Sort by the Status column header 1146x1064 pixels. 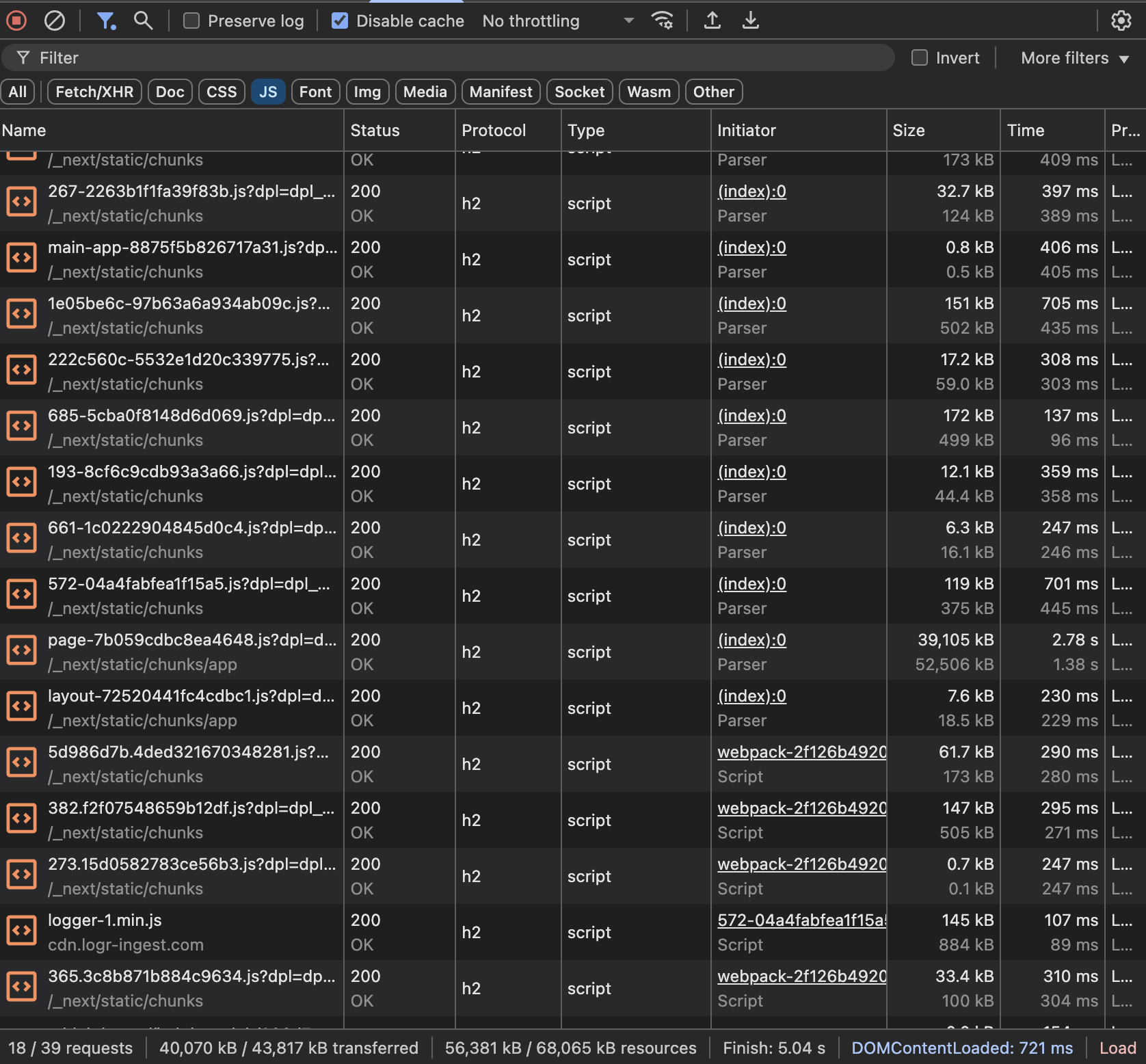tap(399, 130)
